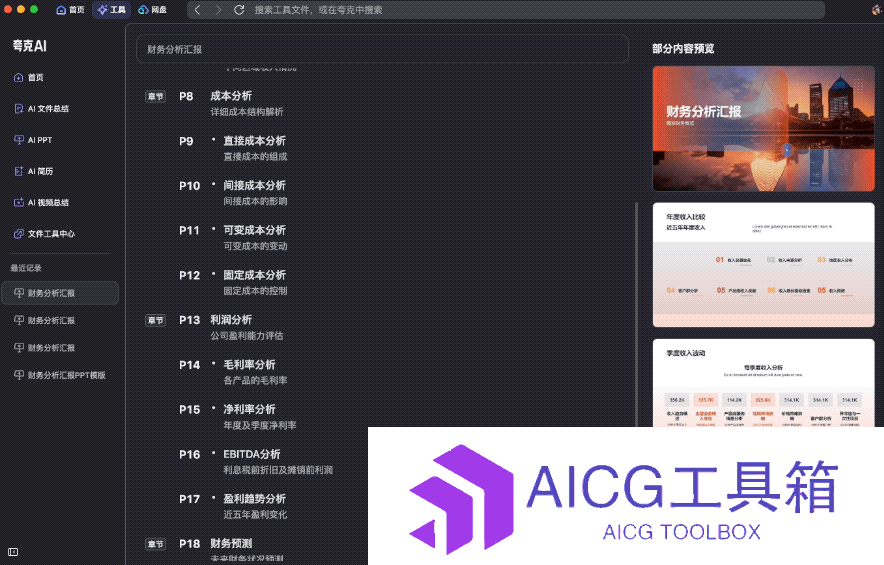Screen dimensions: 884x565
Task: Go forward with the right arrow
Action: point(218,10)
